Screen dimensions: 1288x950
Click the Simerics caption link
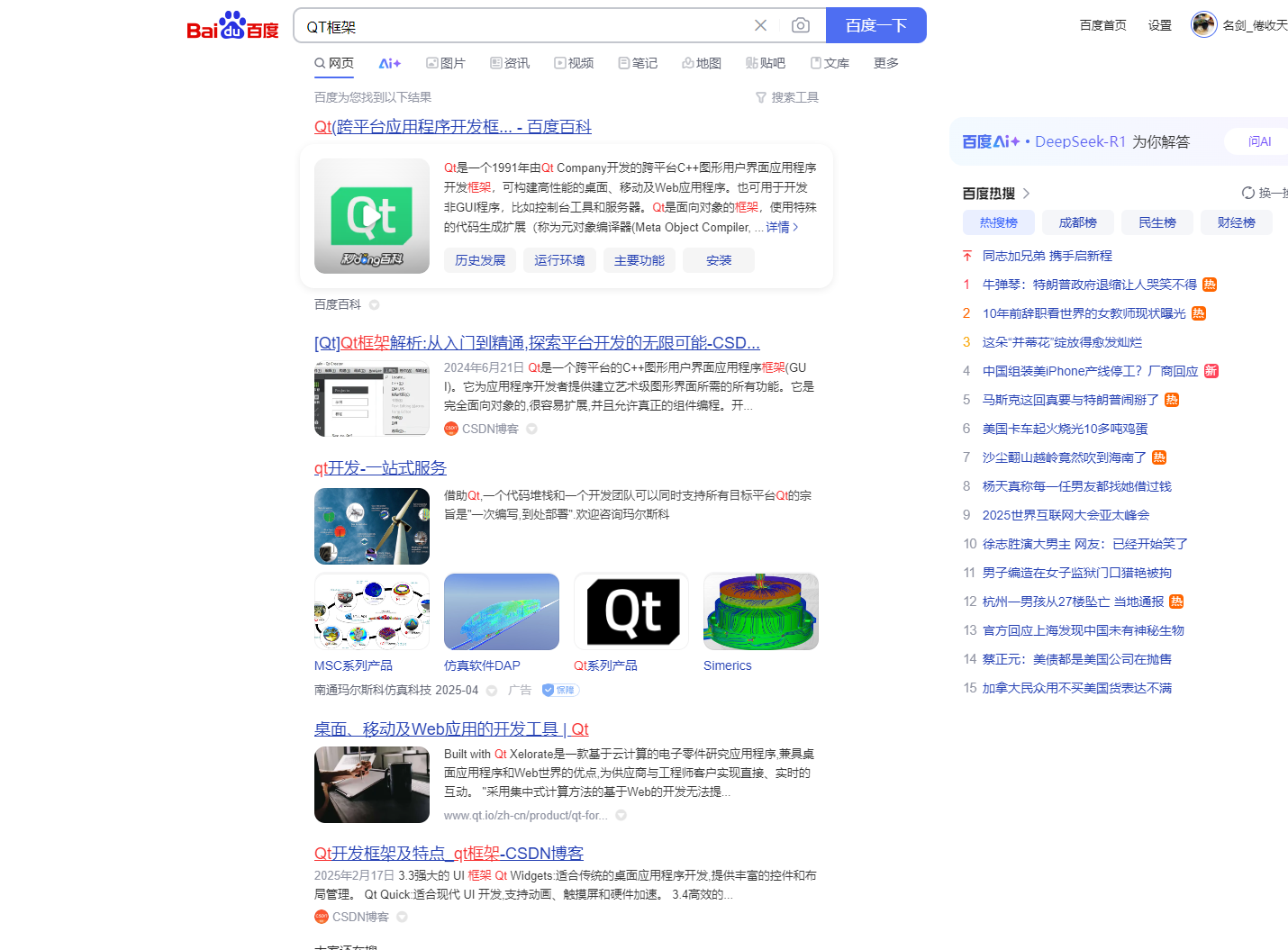(728, 665)
